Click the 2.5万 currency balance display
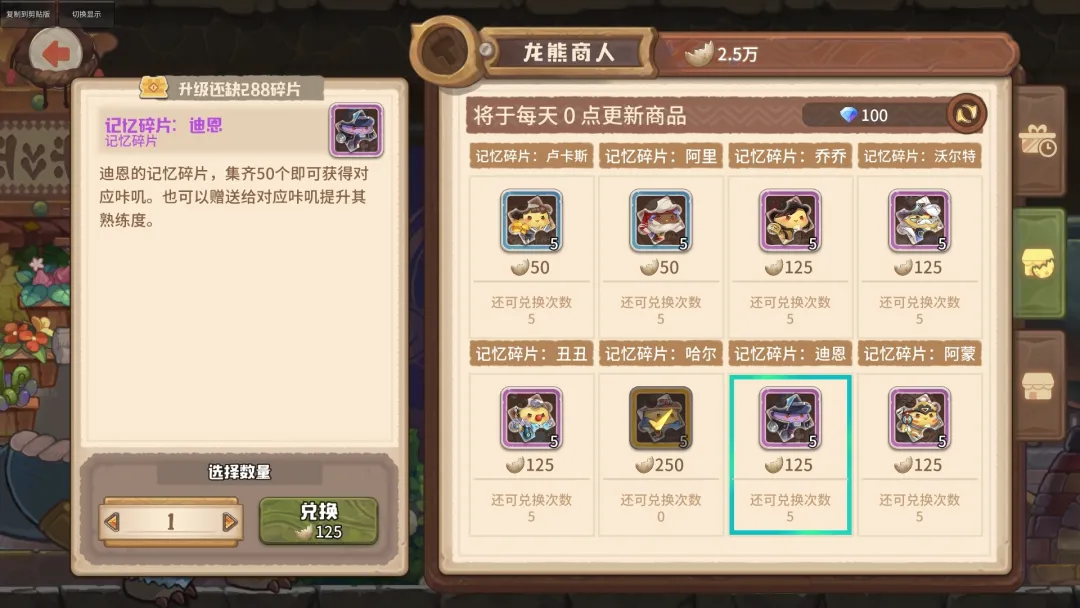The height and width of the screenshot is (608, 1080). (x=721, y=54)
